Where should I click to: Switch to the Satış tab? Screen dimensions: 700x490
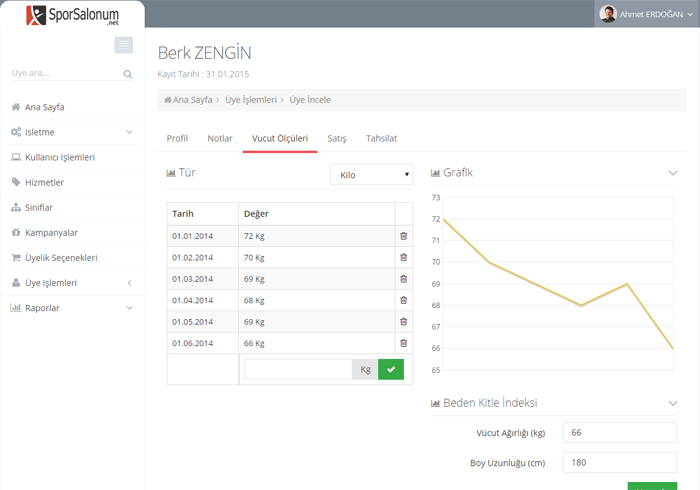(x=337, y=138)
